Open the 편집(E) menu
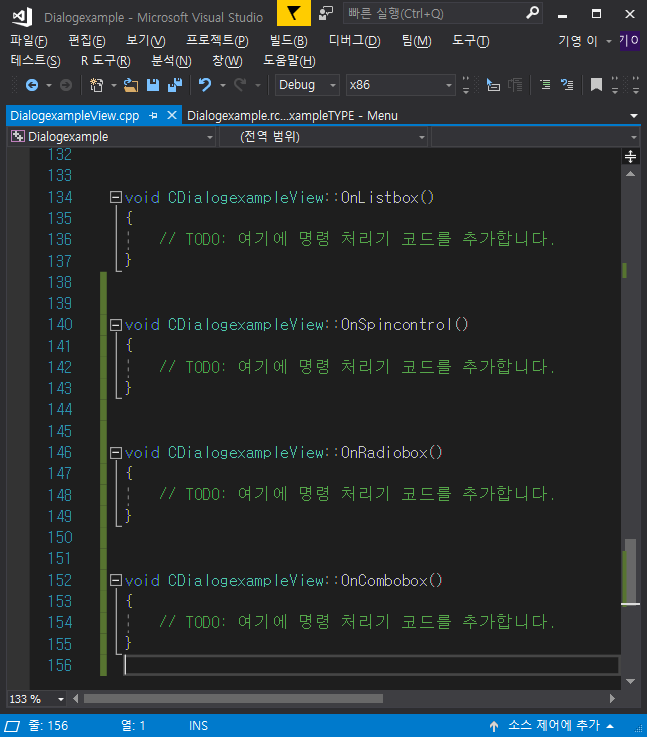This screenshot has height=737, width=647. pos(87,41)
